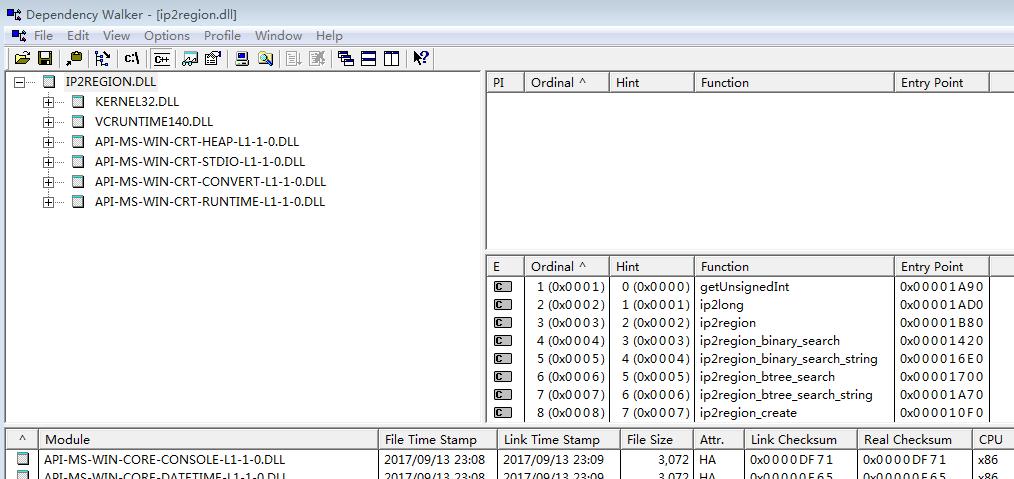Click View Module in External Viewer icon

click(x=190, y=59)
